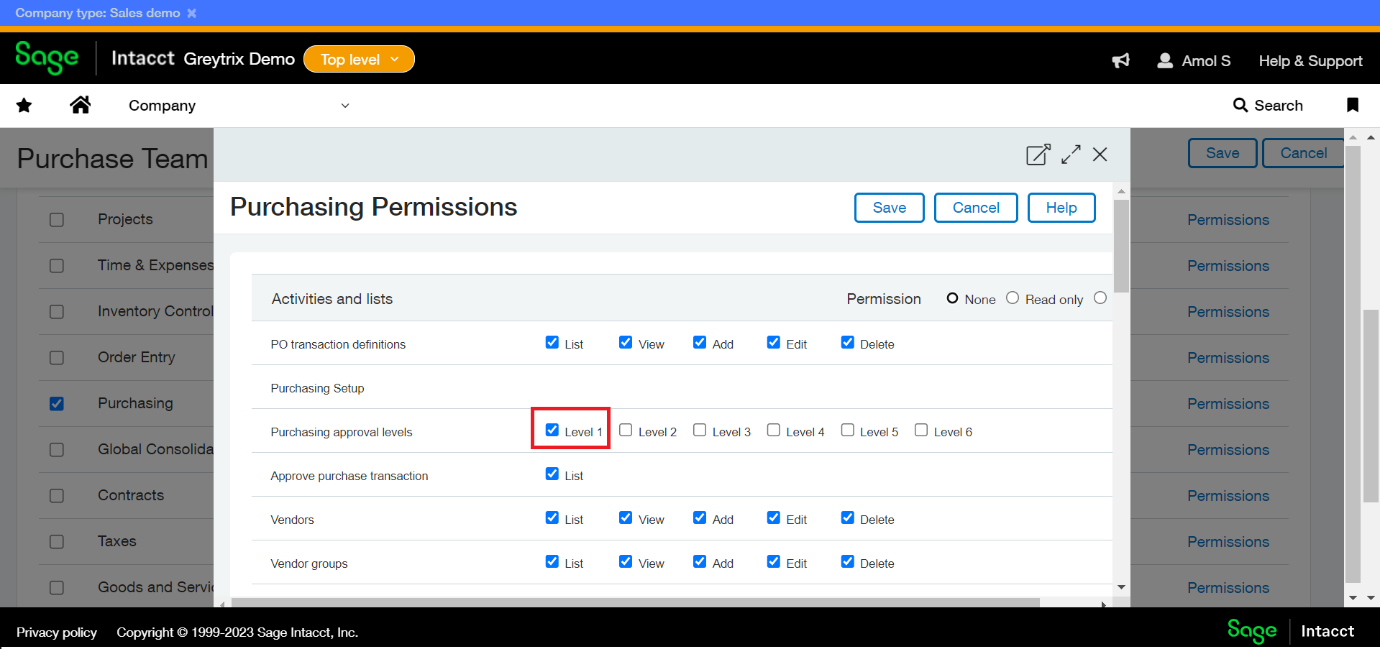Viewport: 1380px width, 649px height.
Task: Toggle List checkbox for Vendors
Action: coord(552,518)
